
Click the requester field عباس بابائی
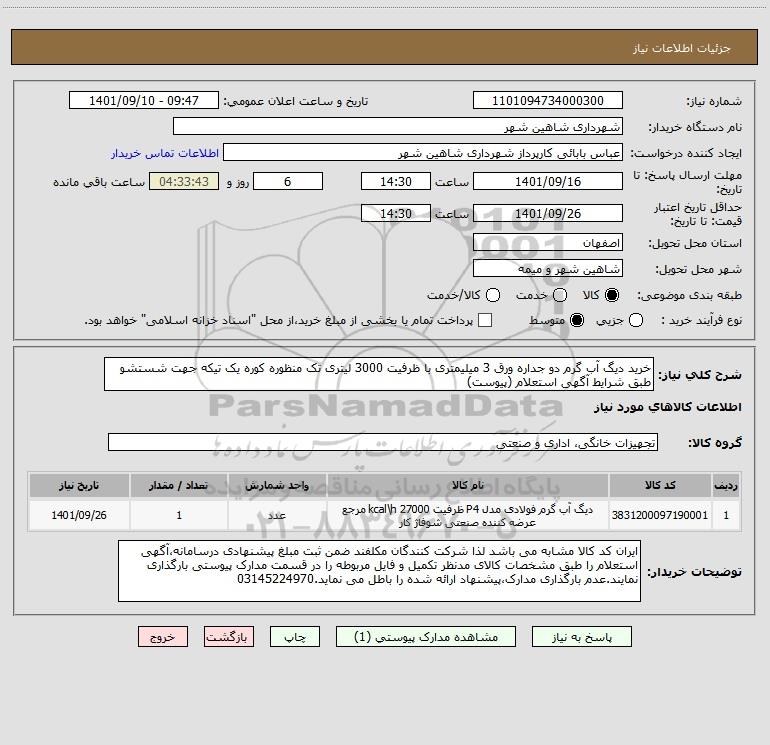tap(423, 153)
